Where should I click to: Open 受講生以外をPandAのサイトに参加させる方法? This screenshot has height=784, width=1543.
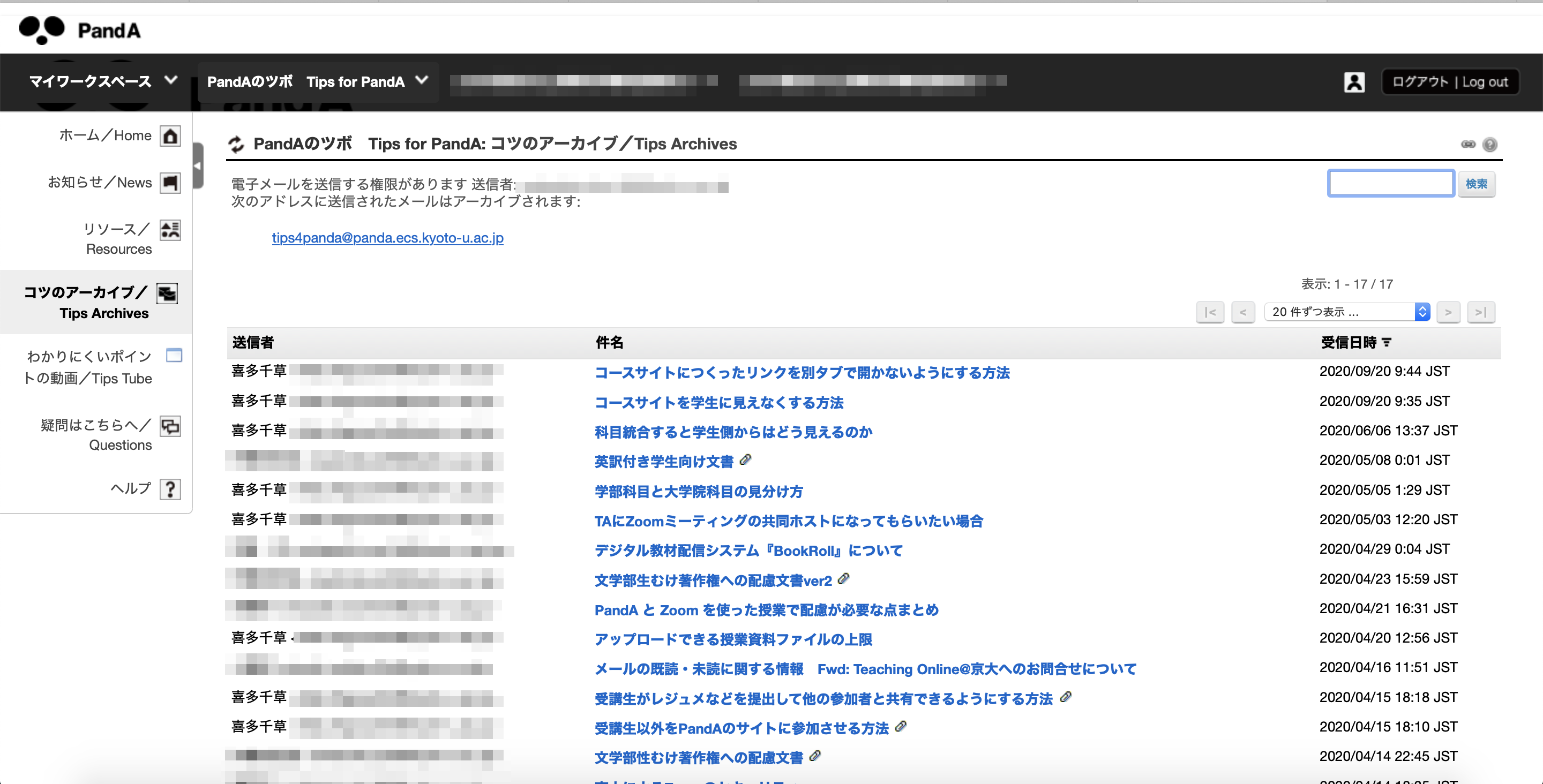[741, 728]
